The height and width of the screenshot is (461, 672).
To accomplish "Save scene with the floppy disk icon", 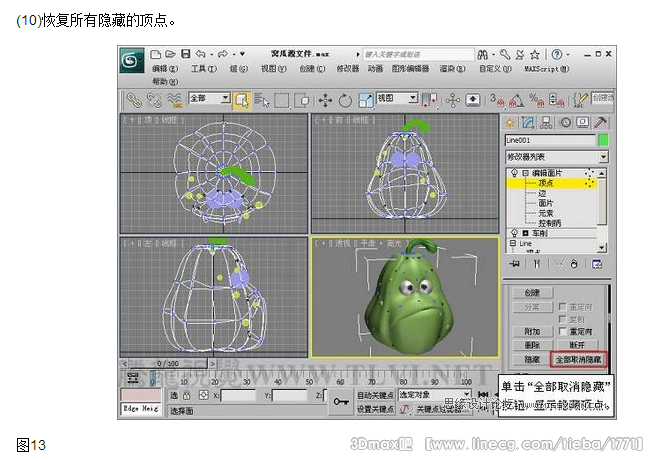I will coord(186,54).
